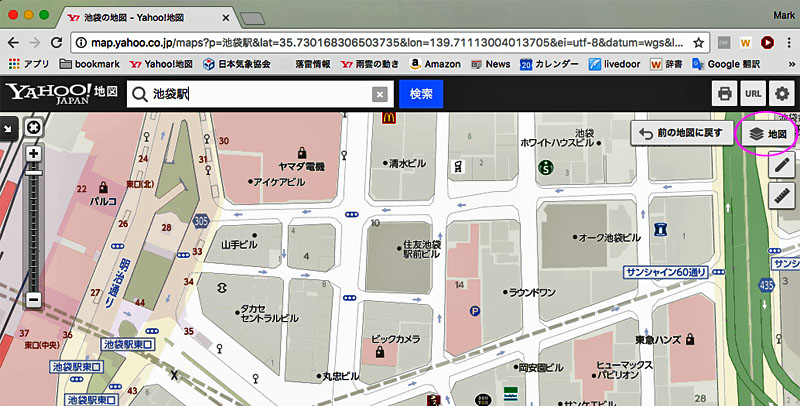Open 日本気象協会 bookmark
Viewport: 800px width, 406px height.
point(236,64)
